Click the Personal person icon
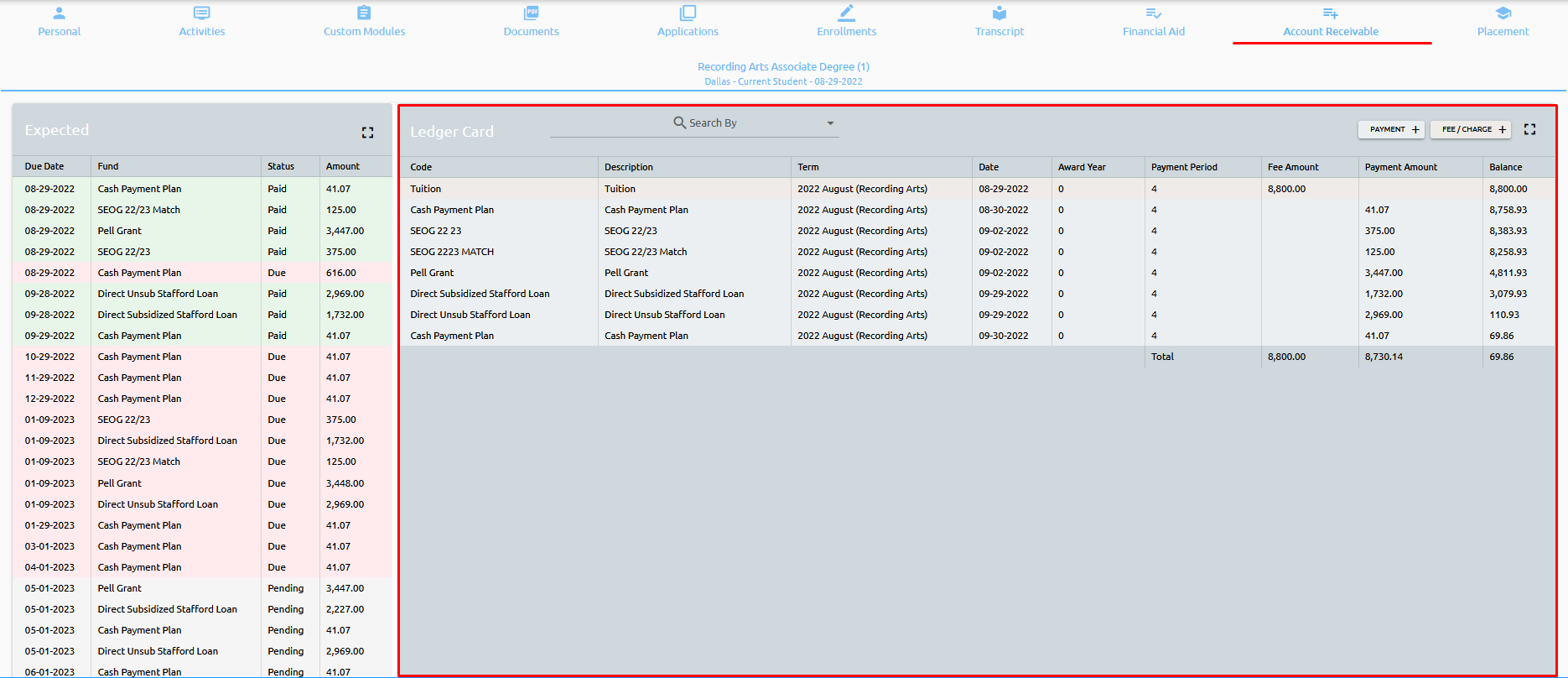Screen dimensions: 1568x678 pyautogui.click(x=59, y=13)
